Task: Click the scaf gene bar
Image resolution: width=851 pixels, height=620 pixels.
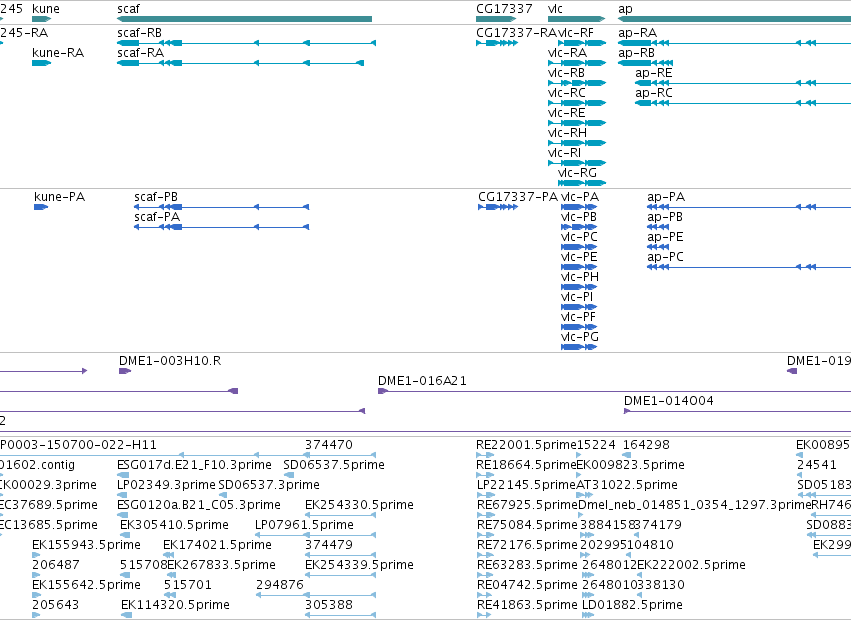Action: [244, 19]
